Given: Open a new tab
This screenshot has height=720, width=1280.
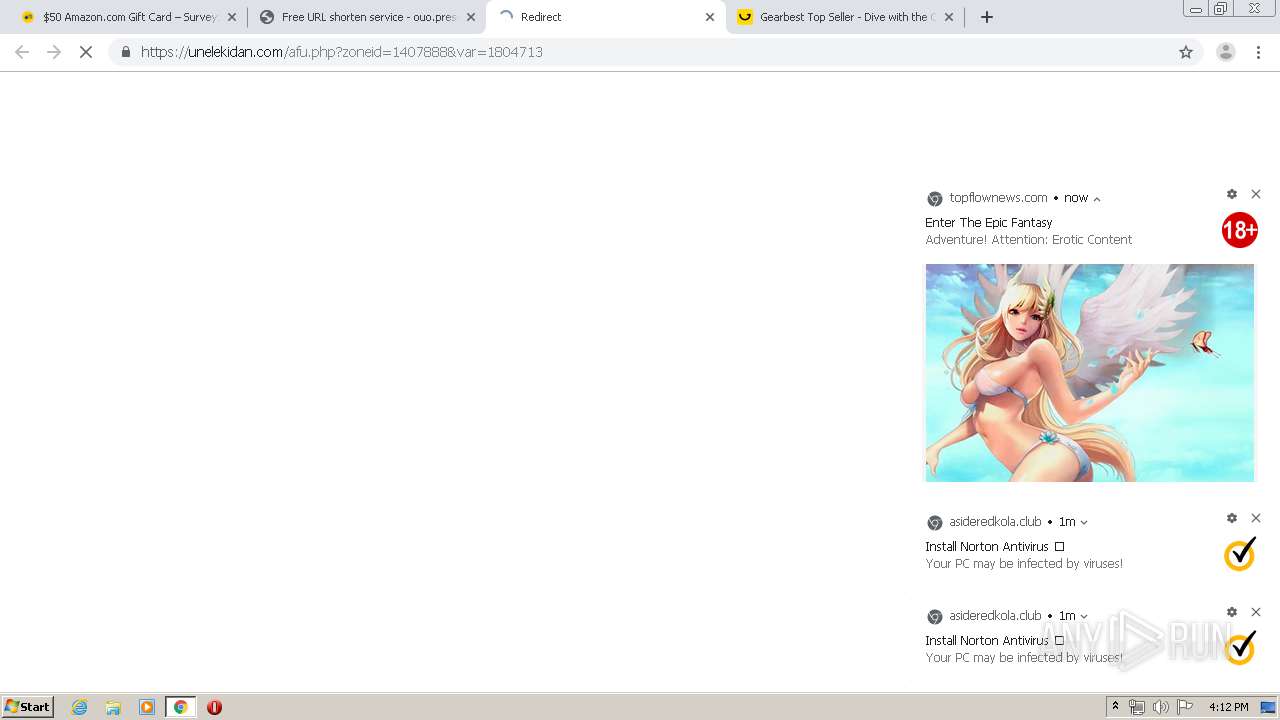Looking at the screenshot, I should [x=987, y=17].
